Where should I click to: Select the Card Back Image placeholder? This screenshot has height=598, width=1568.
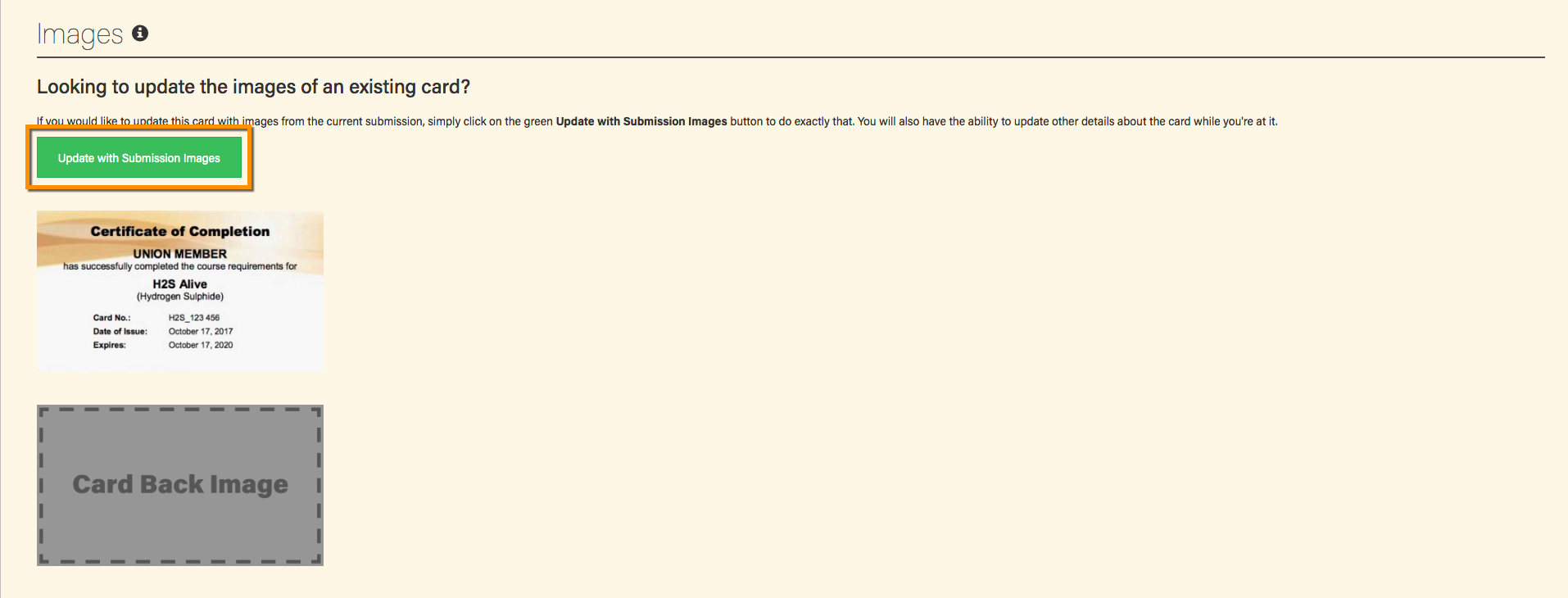180,485
